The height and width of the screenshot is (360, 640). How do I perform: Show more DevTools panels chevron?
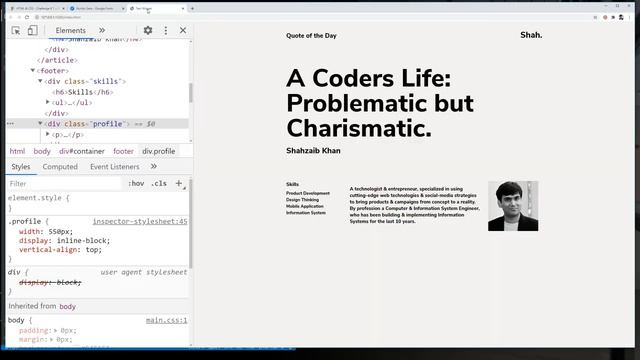[x=102, y=30]
